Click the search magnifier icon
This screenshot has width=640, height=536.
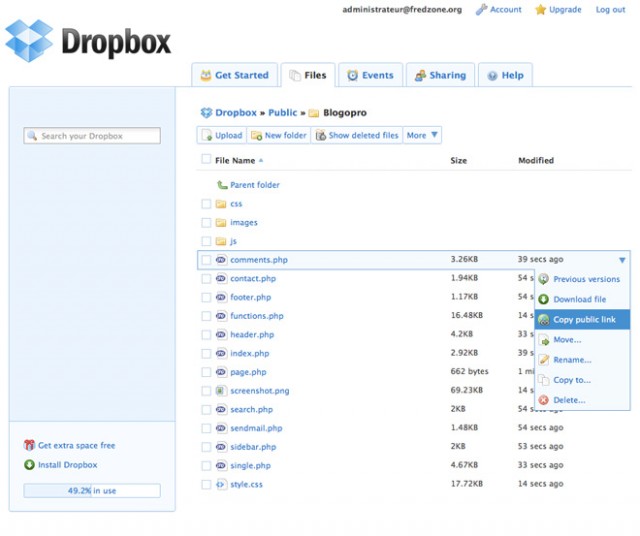[32, 136]
